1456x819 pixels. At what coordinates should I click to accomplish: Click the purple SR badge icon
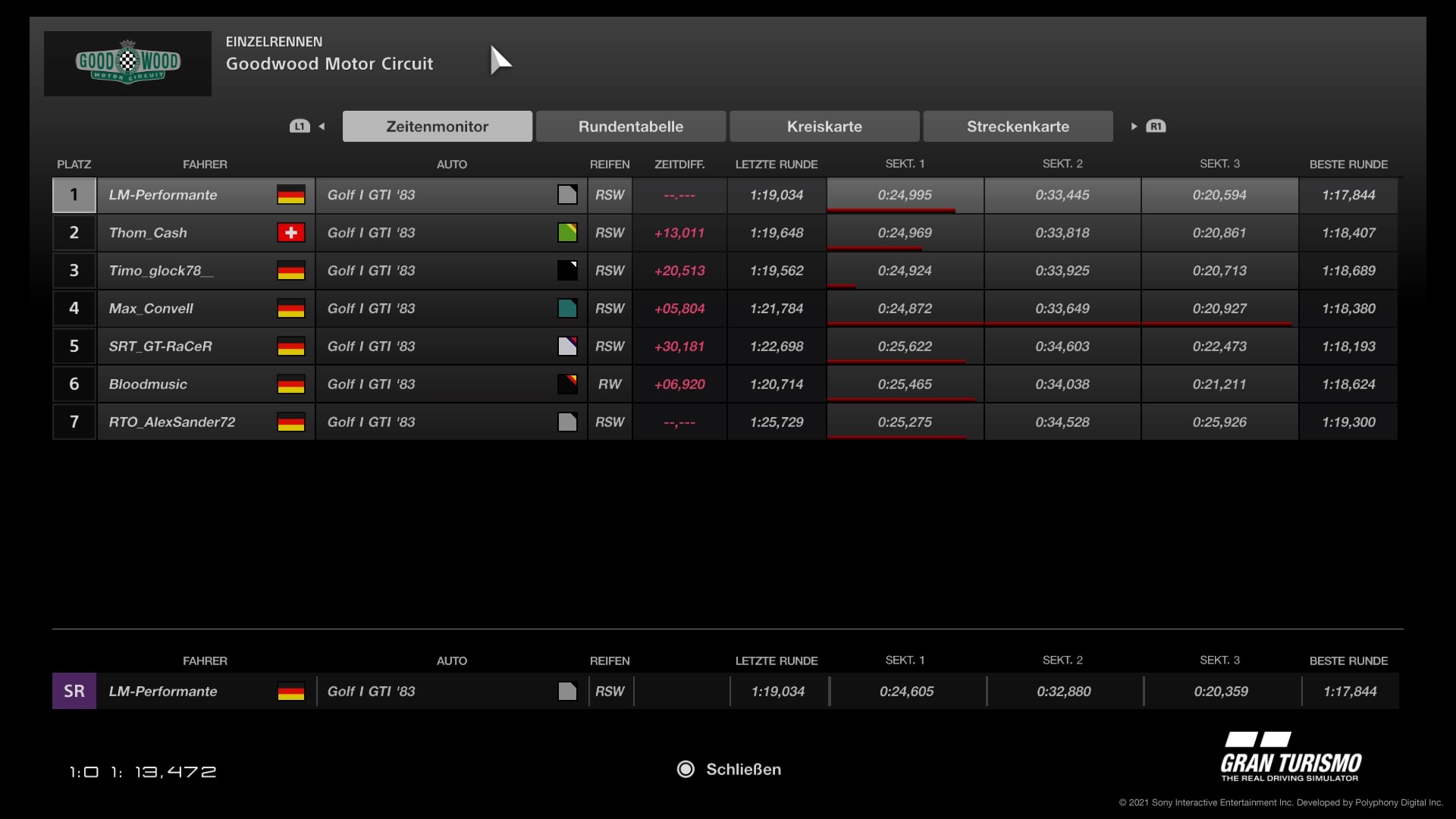[74, 691]
